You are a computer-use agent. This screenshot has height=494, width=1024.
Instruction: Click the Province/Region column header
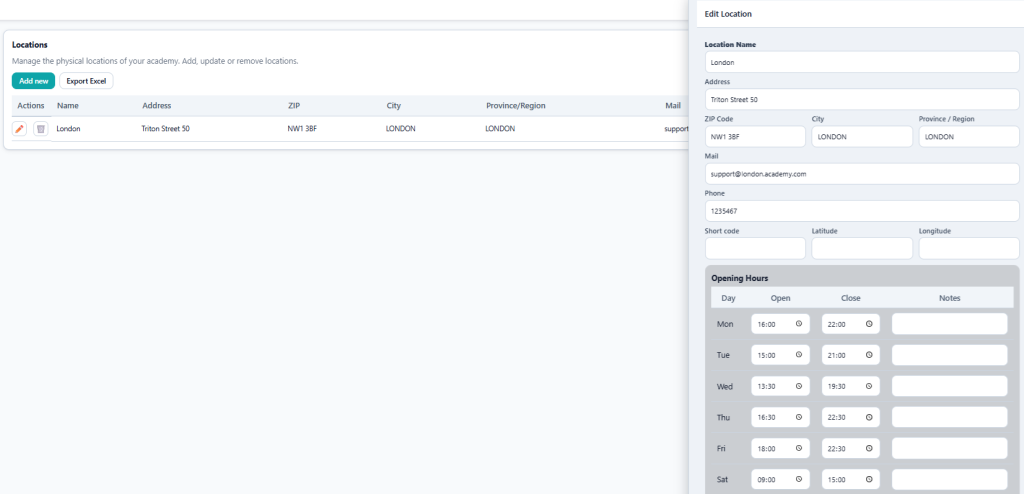[516, 105]
